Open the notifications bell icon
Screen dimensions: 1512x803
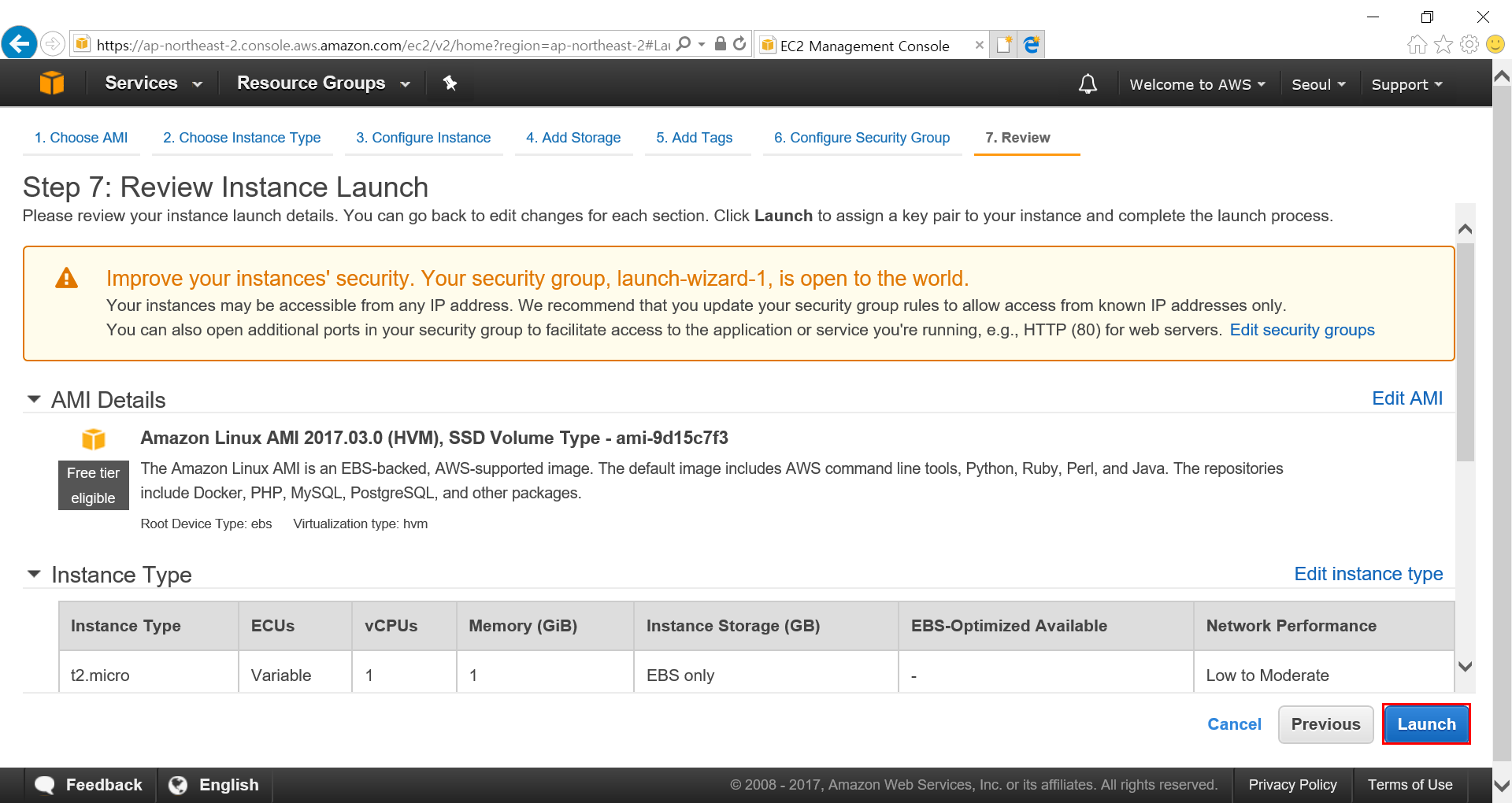point(1088,83)
